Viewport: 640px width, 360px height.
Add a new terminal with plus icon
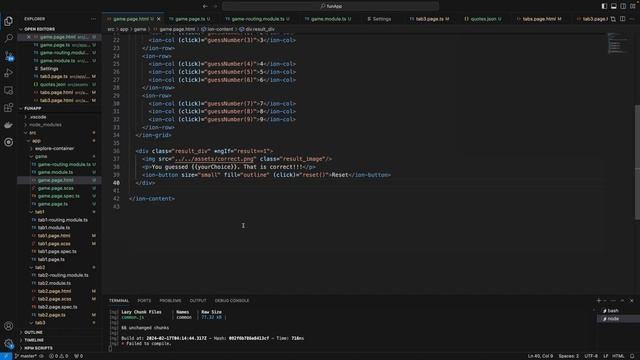coord(599,300)
